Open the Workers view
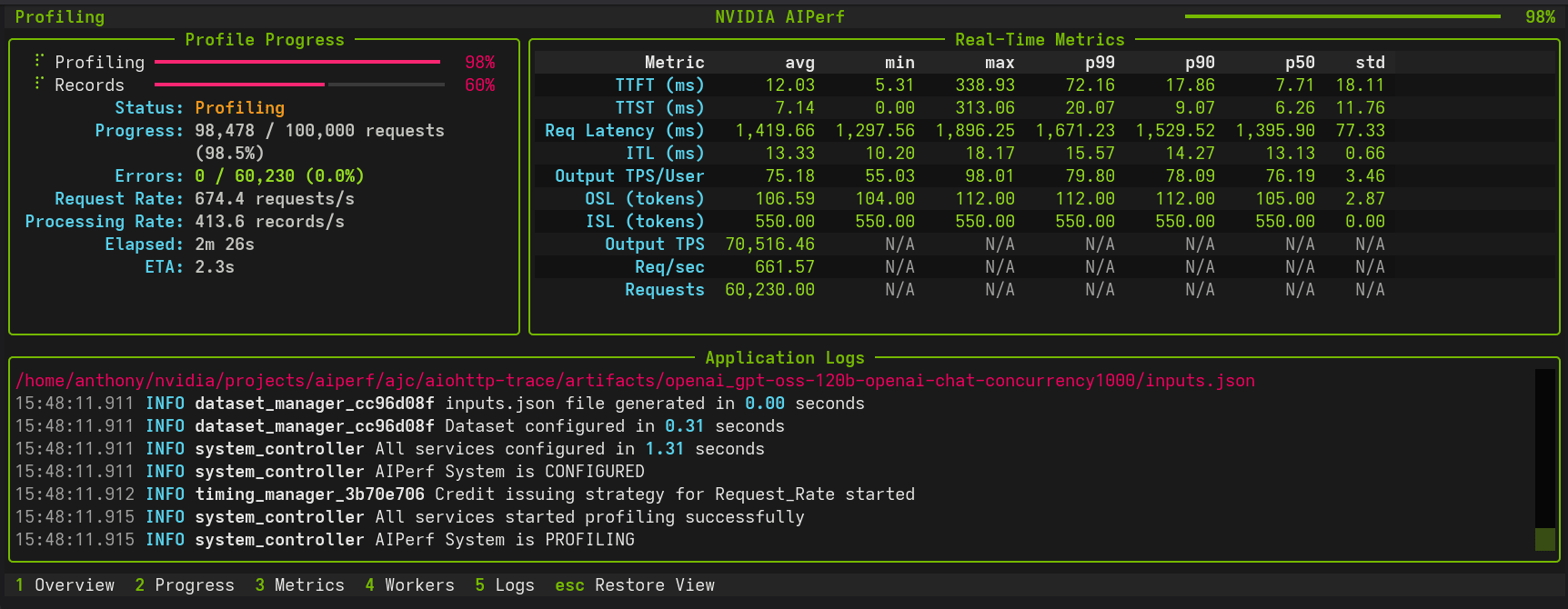This screenshot has height=609, width=1568. coord(410,585)
